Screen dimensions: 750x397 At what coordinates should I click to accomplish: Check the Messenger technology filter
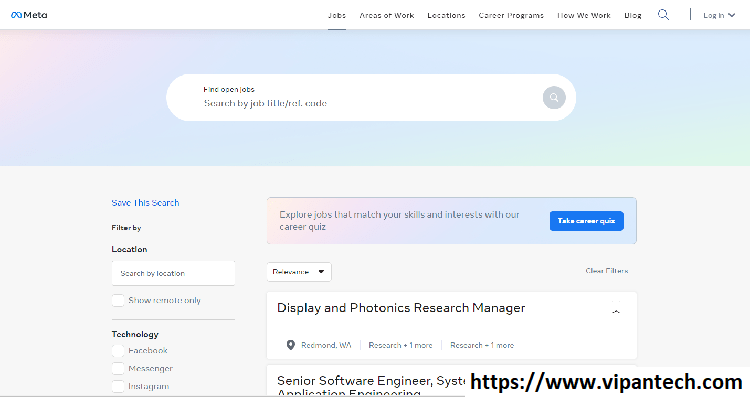pos(118,369)
